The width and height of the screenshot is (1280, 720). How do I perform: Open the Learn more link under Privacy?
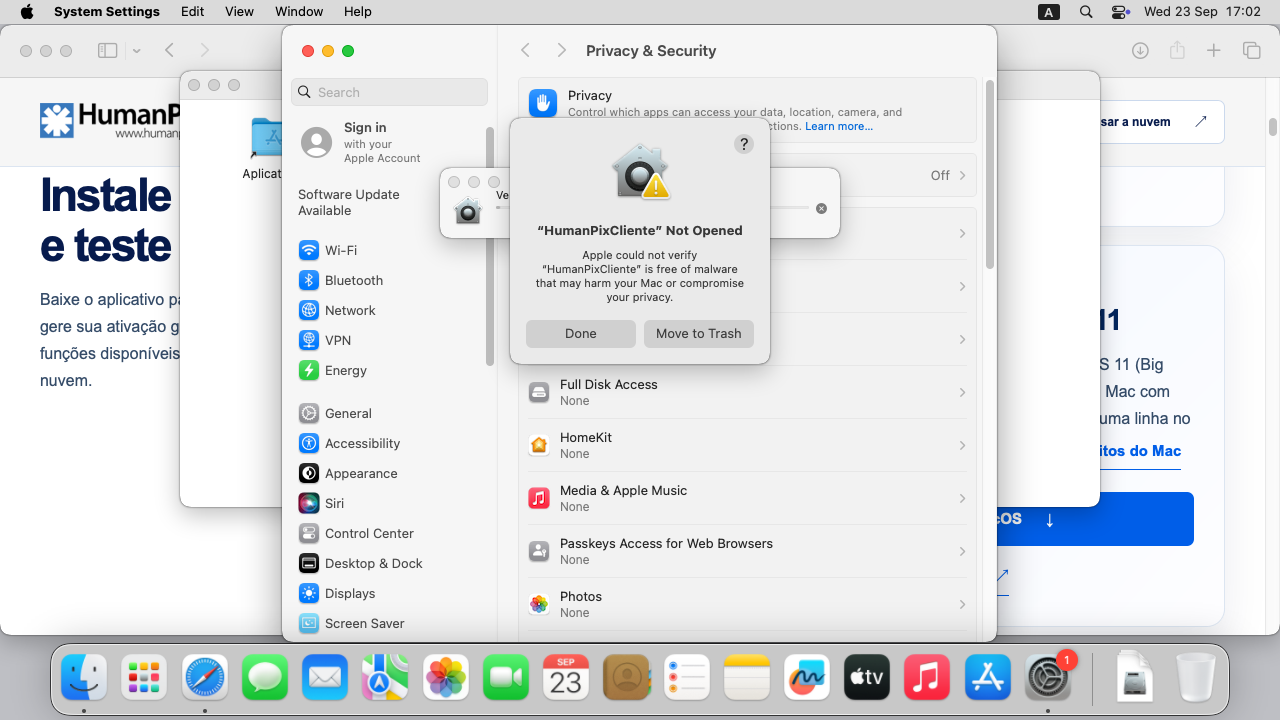coord(839,126)
